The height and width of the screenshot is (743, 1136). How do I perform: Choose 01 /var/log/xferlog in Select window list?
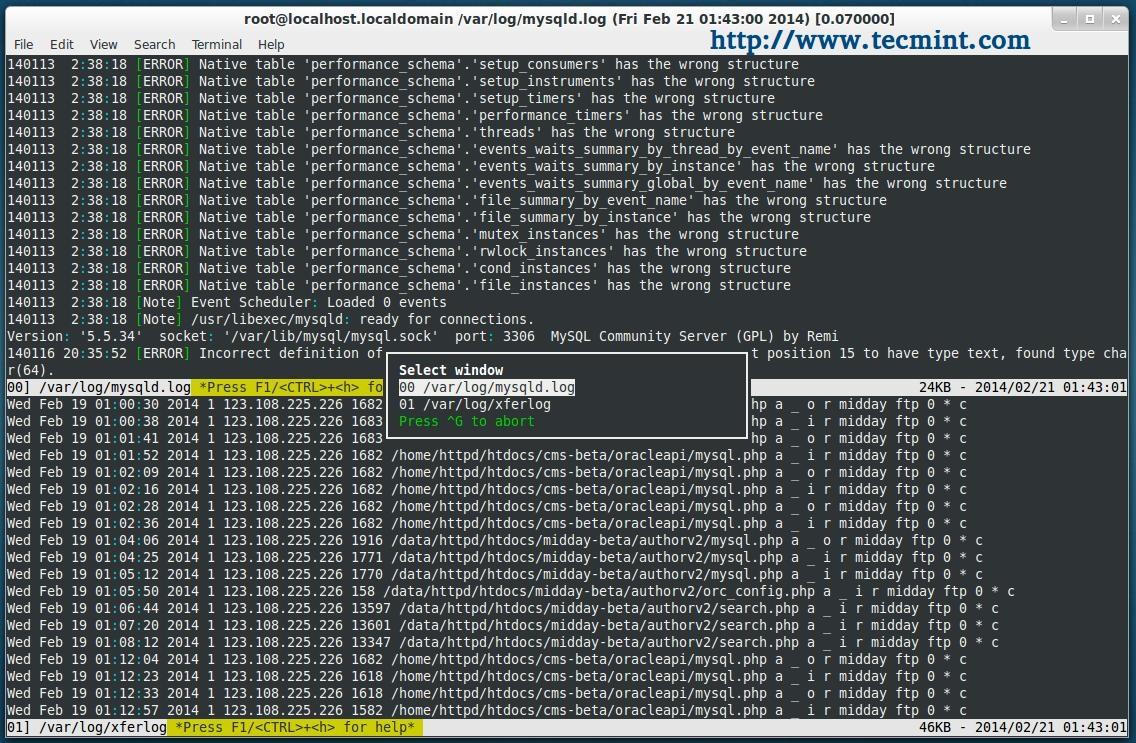[474, 404]
